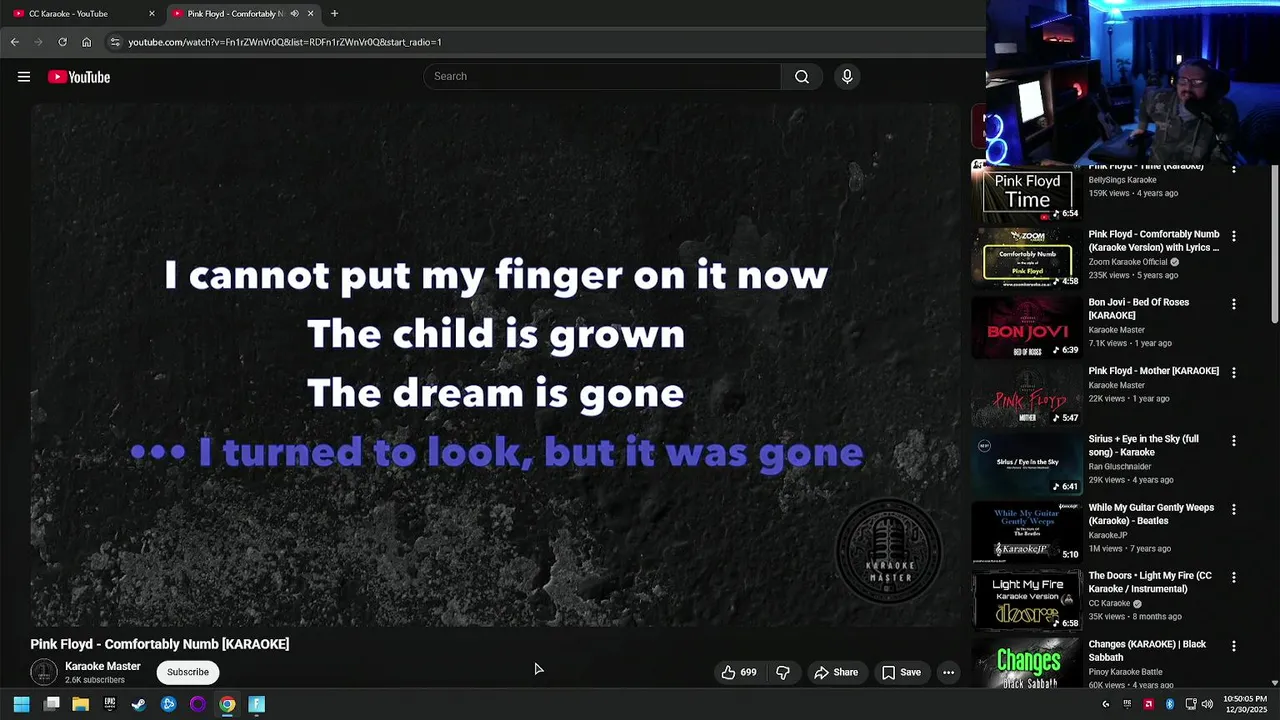Reload the page in the browser

point(62,42)
